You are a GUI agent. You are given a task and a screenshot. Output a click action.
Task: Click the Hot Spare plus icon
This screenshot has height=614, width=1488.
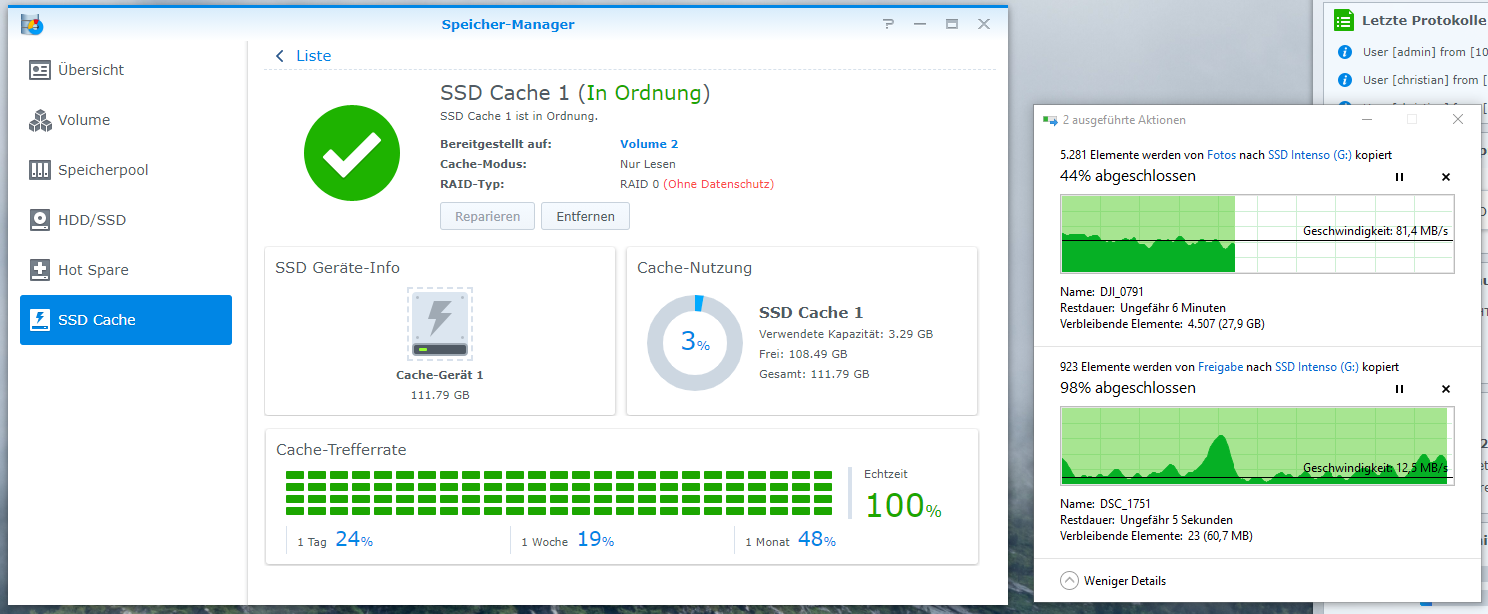point(40,270)
